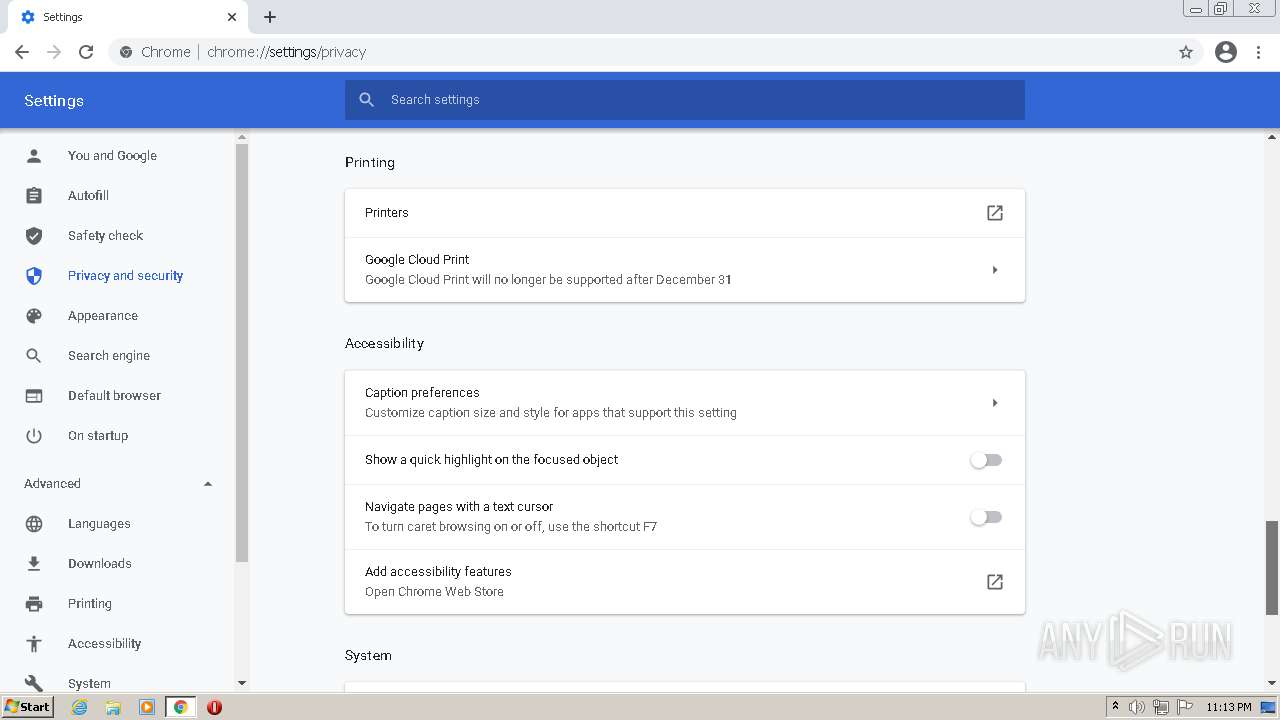Viewport: 1280px width, 720px height.
Task: Toggle quick highlight on focused object
Action: tap(985, 460)
